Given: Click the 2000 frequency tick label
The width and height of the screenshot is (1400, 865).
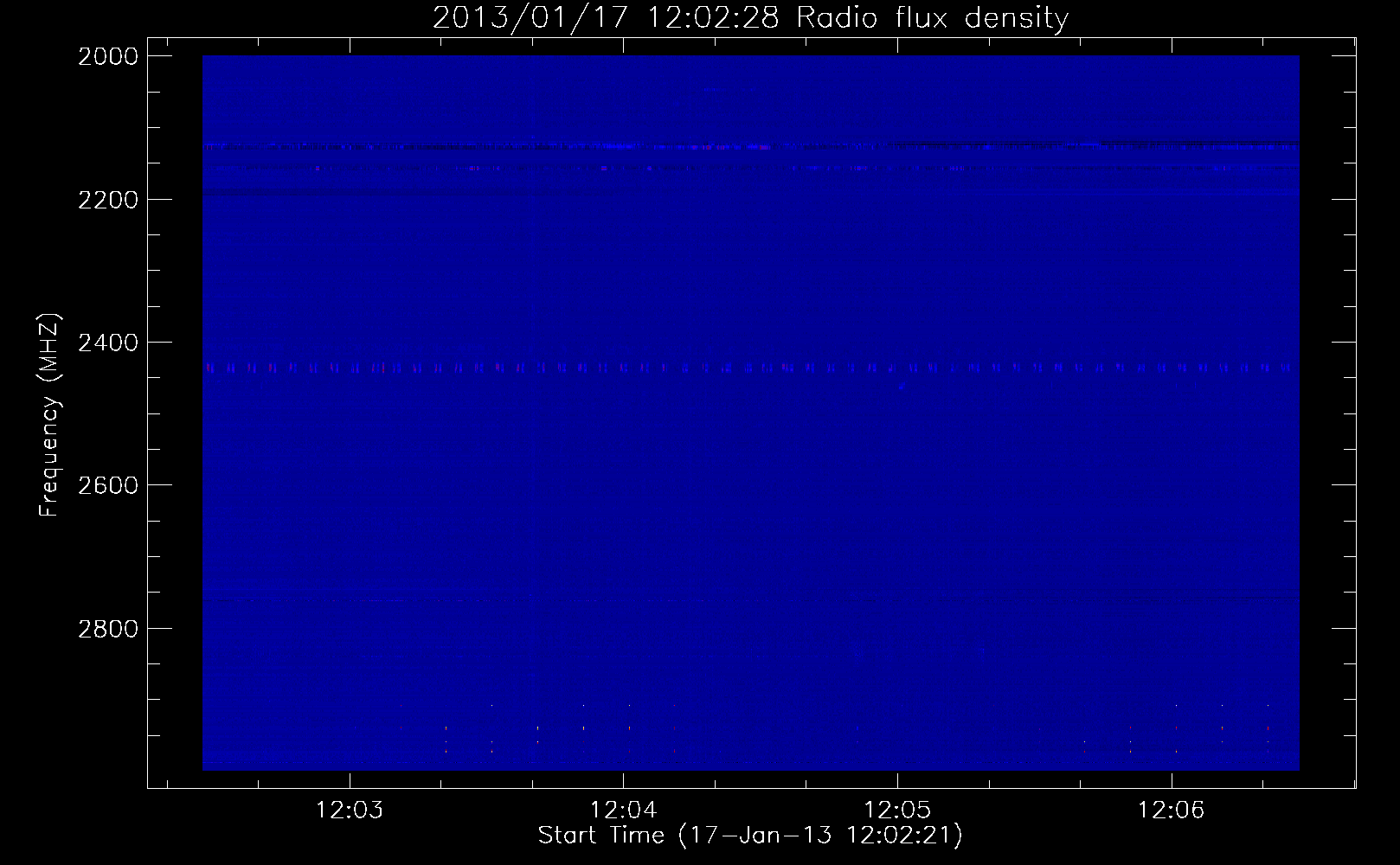Looking at the screenshot, I should click(x=108, y=56).
